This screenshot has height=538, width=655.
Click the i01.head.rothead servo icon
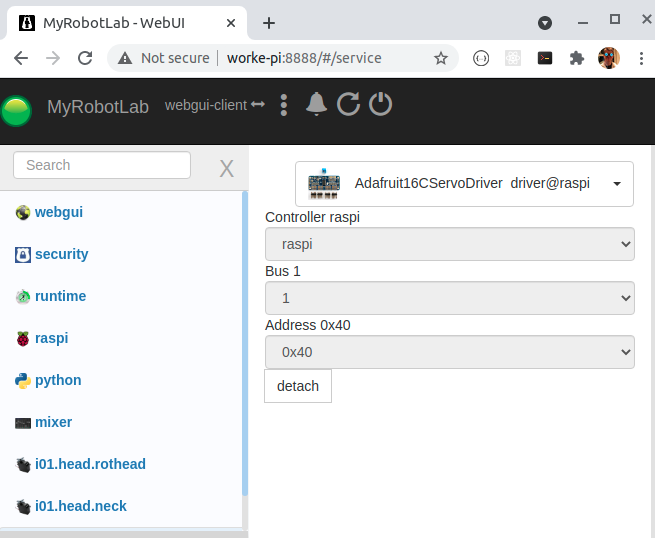click(23, 464)
